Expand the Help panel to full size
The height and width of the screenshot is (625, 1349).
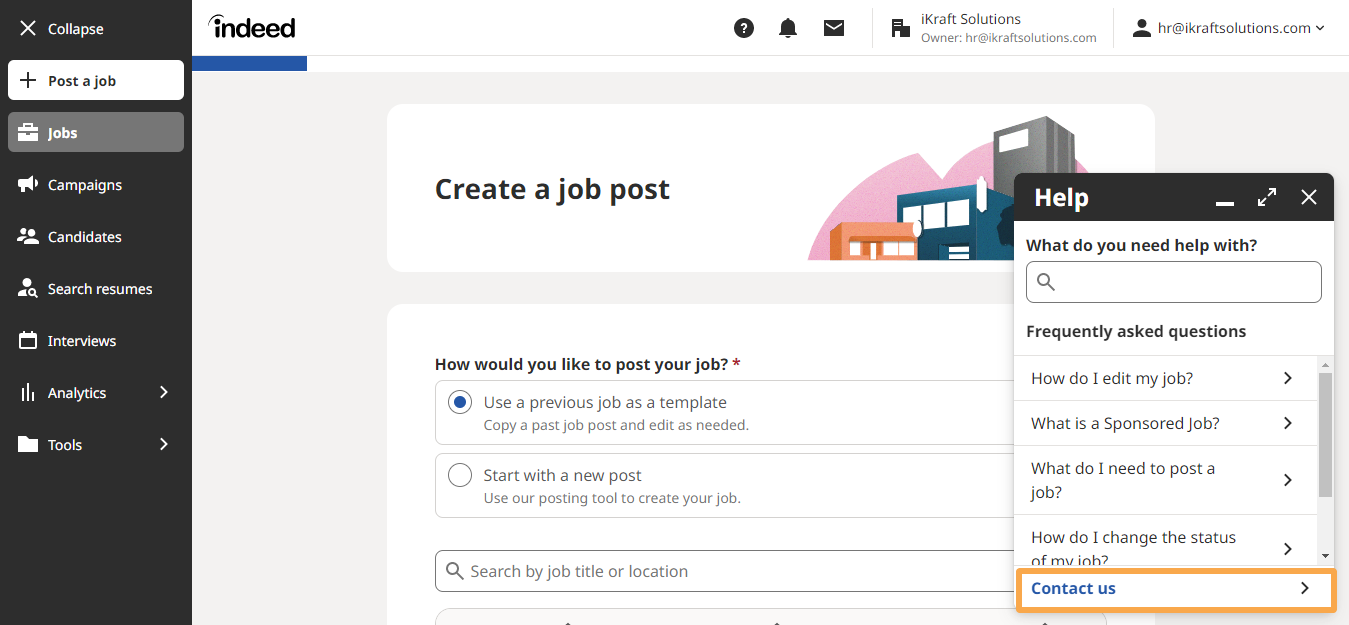pos(1267,197)
